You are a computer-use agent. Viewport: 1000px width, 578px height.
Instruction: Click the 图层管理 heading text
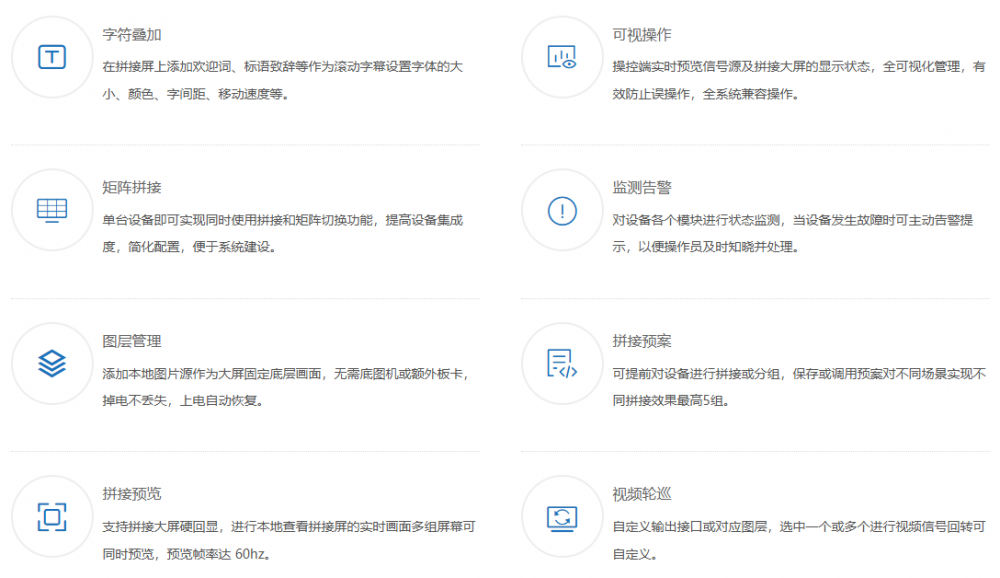(132, 341)
